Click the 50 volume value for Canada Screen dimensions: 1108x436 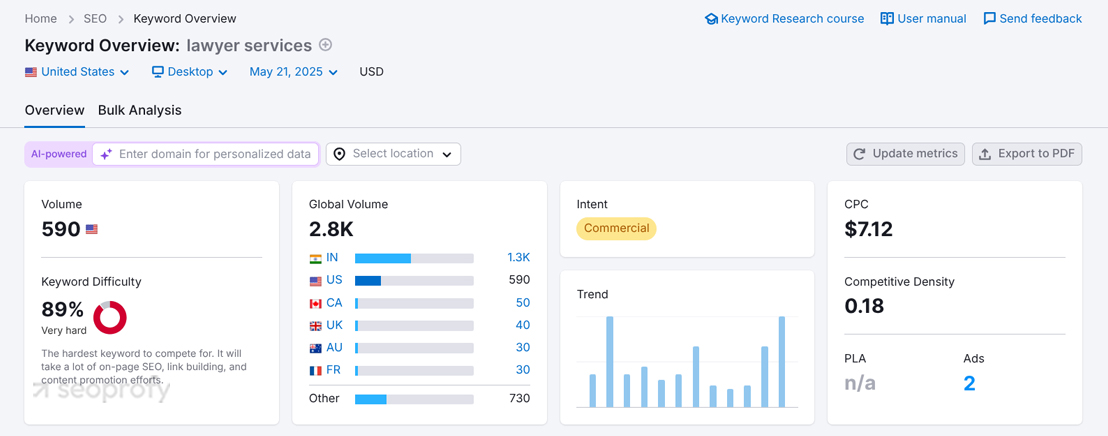click(523, 302)
